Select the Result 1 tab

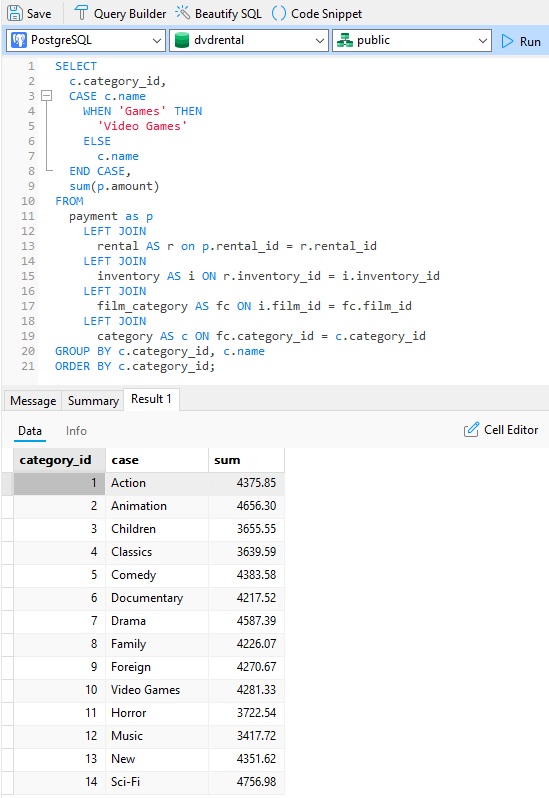tap(151, 399)
